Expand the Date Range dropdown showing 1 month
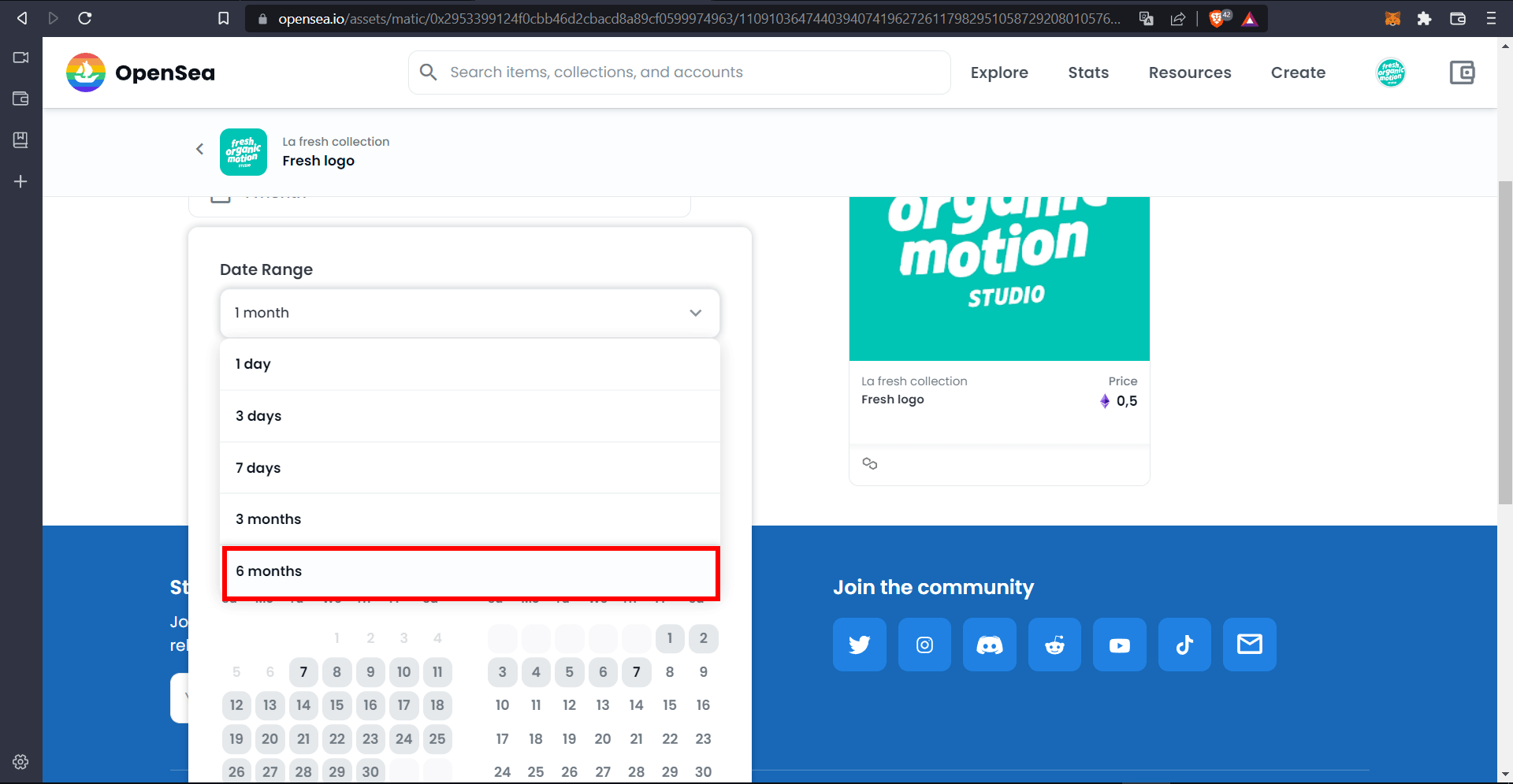The image size is (1513, 784). pos(470,313)
